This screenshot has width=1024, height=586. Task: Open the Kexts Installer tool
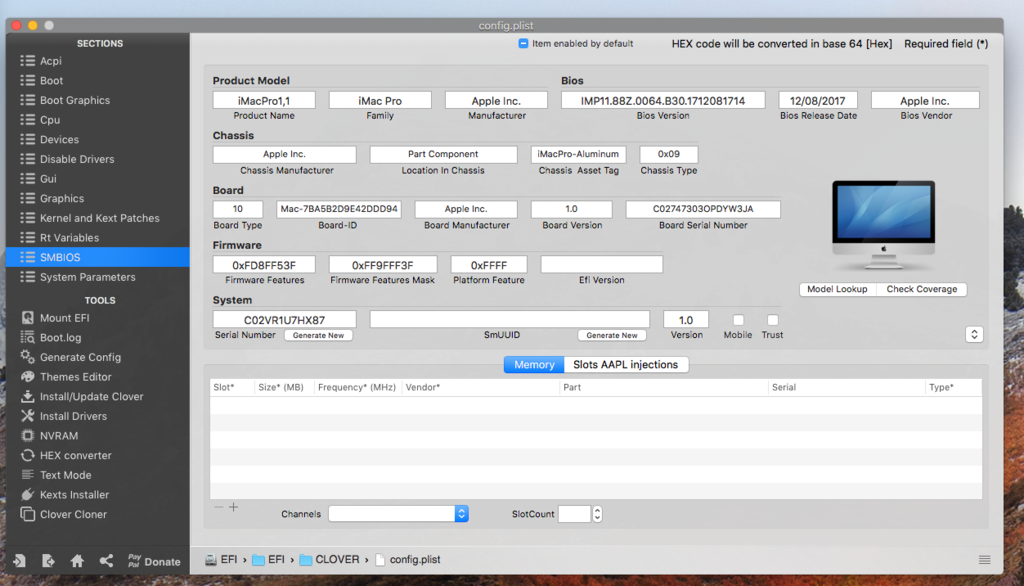(74, 495)
